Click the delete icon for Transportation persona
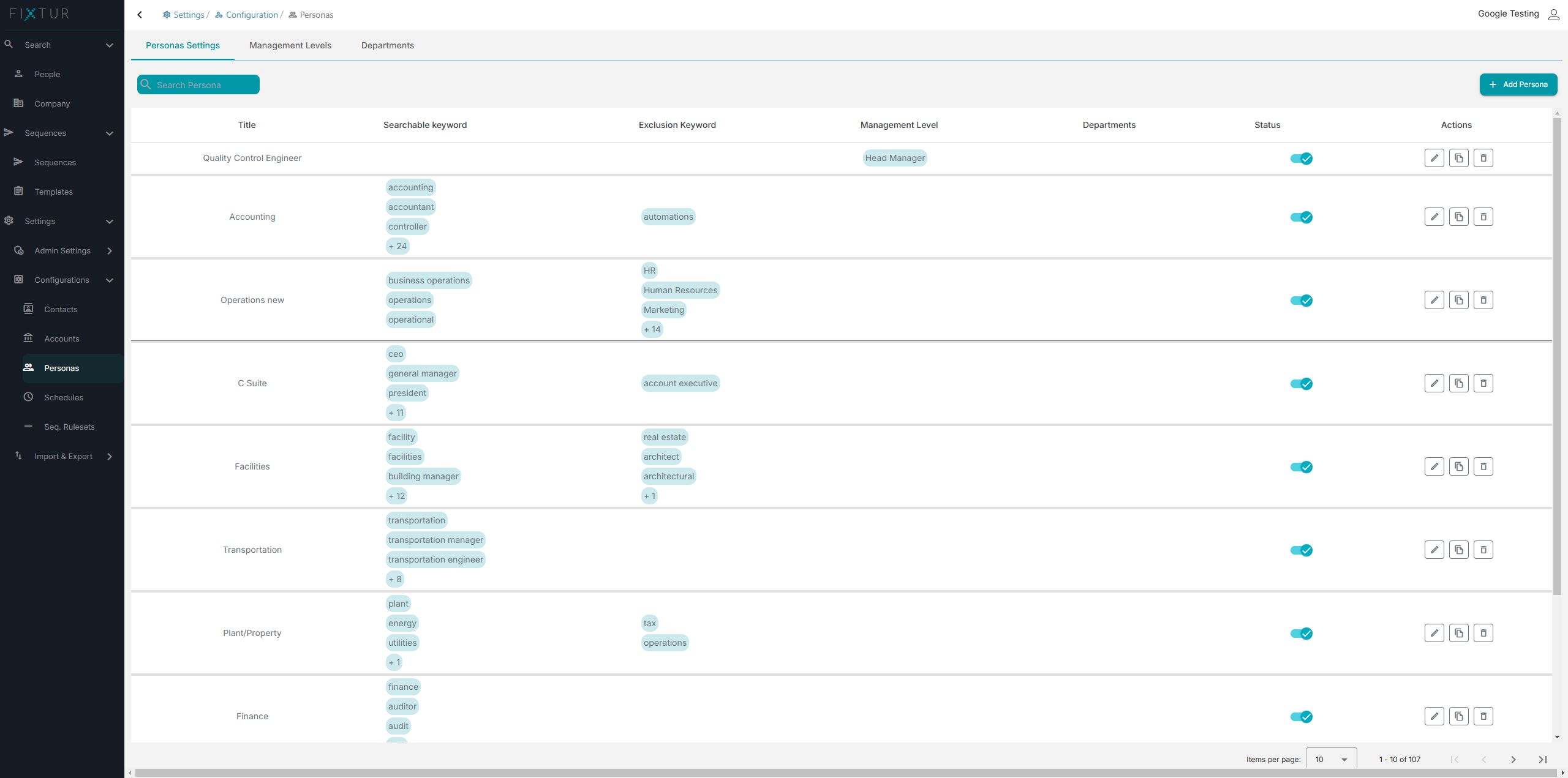The image size is (1568, 778). click(x=1483, y=549)
